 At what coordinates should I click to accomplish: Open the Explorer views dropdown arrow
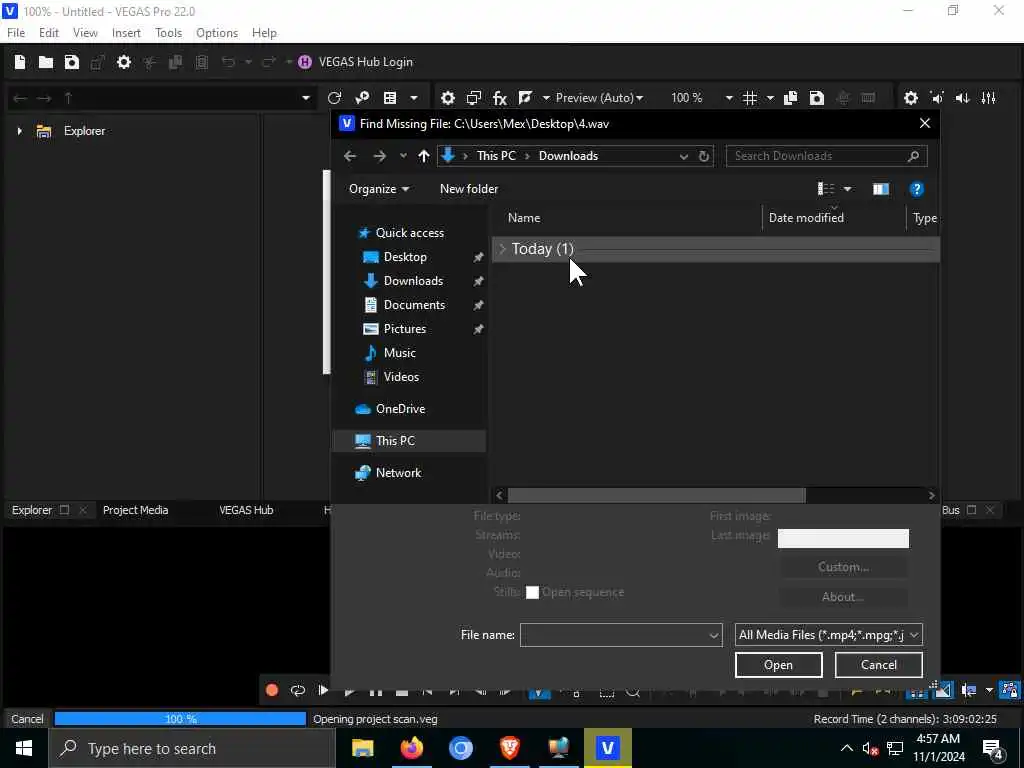click(413, 98)
